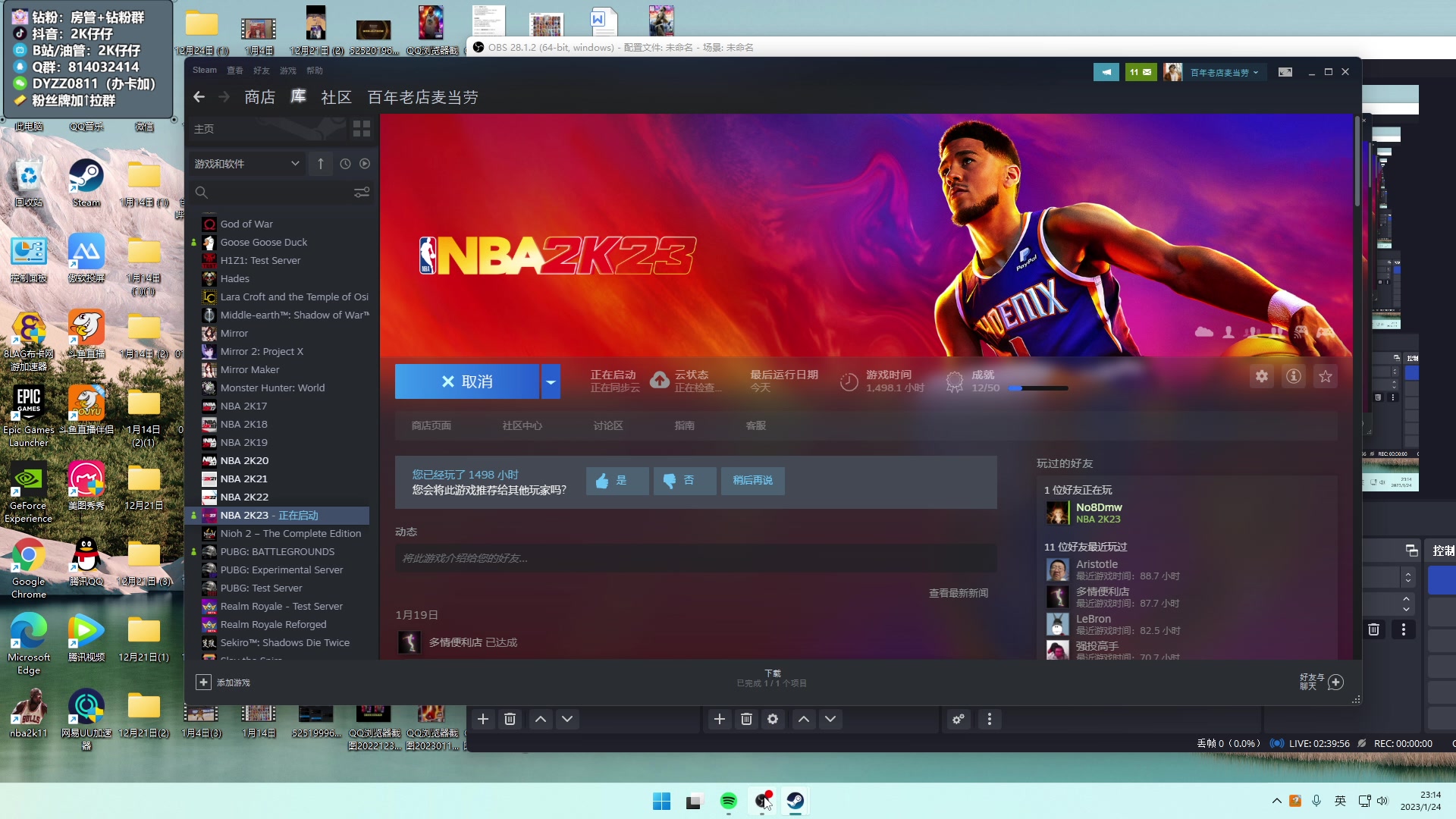
Task: Cancel launch with the 取消 button
Action: 467,381
